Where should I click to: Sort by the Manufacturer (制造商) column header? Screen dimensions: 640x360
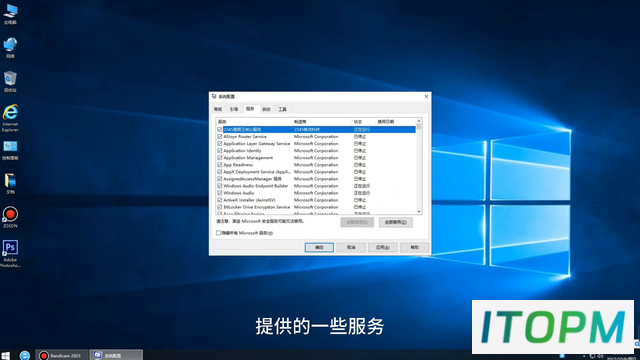click(322, 122)
